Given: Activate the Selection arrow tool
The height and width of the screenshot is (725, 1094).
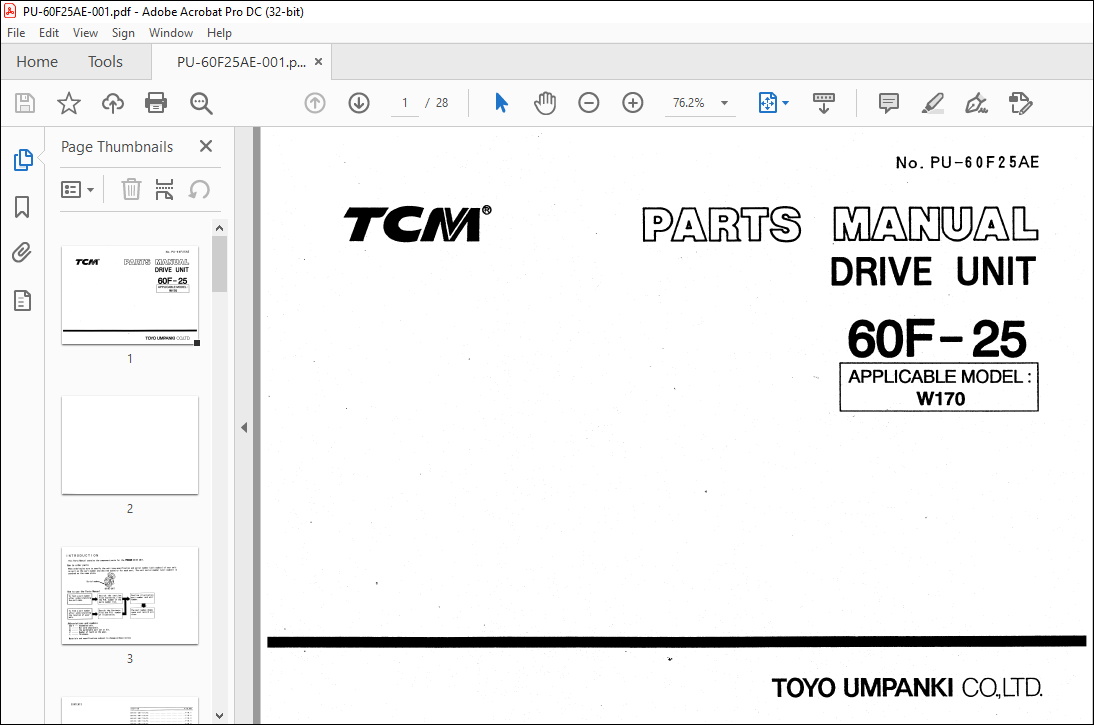Looking at the screenshot, I should (501, 103).
